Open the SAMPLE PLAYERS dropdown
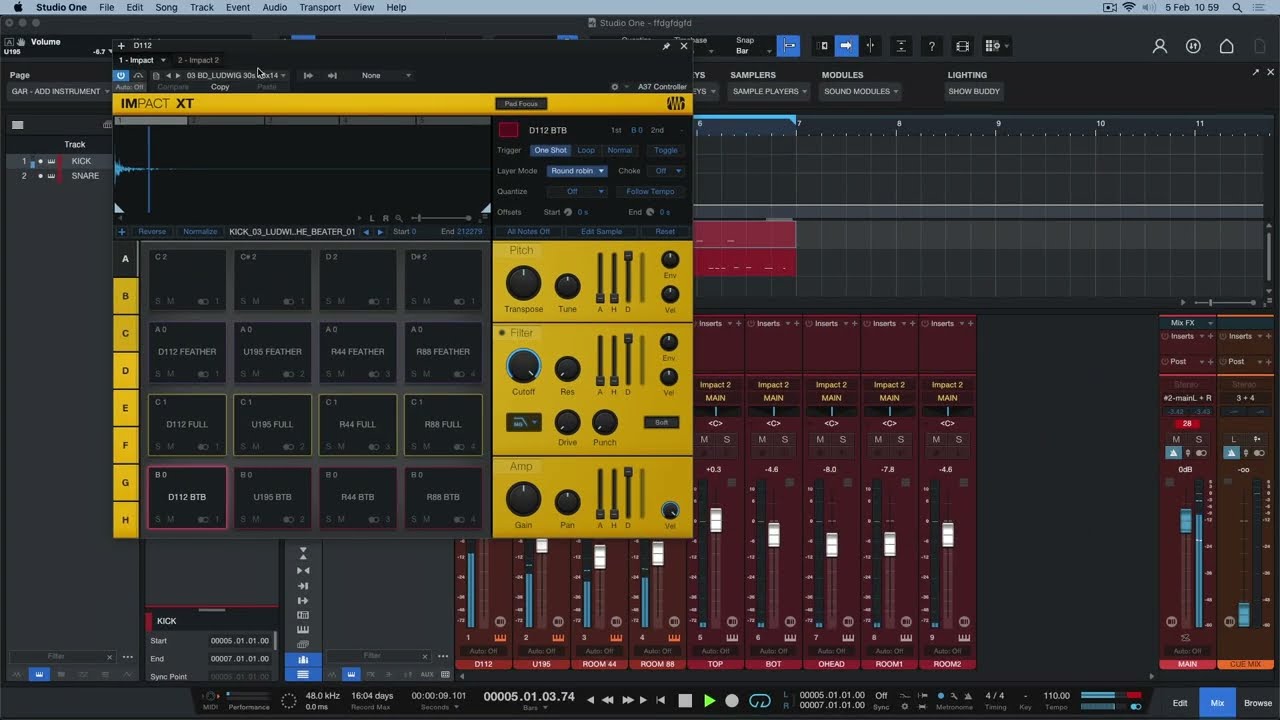This screenshot has width=1280, height=720. tap(771, 91)
